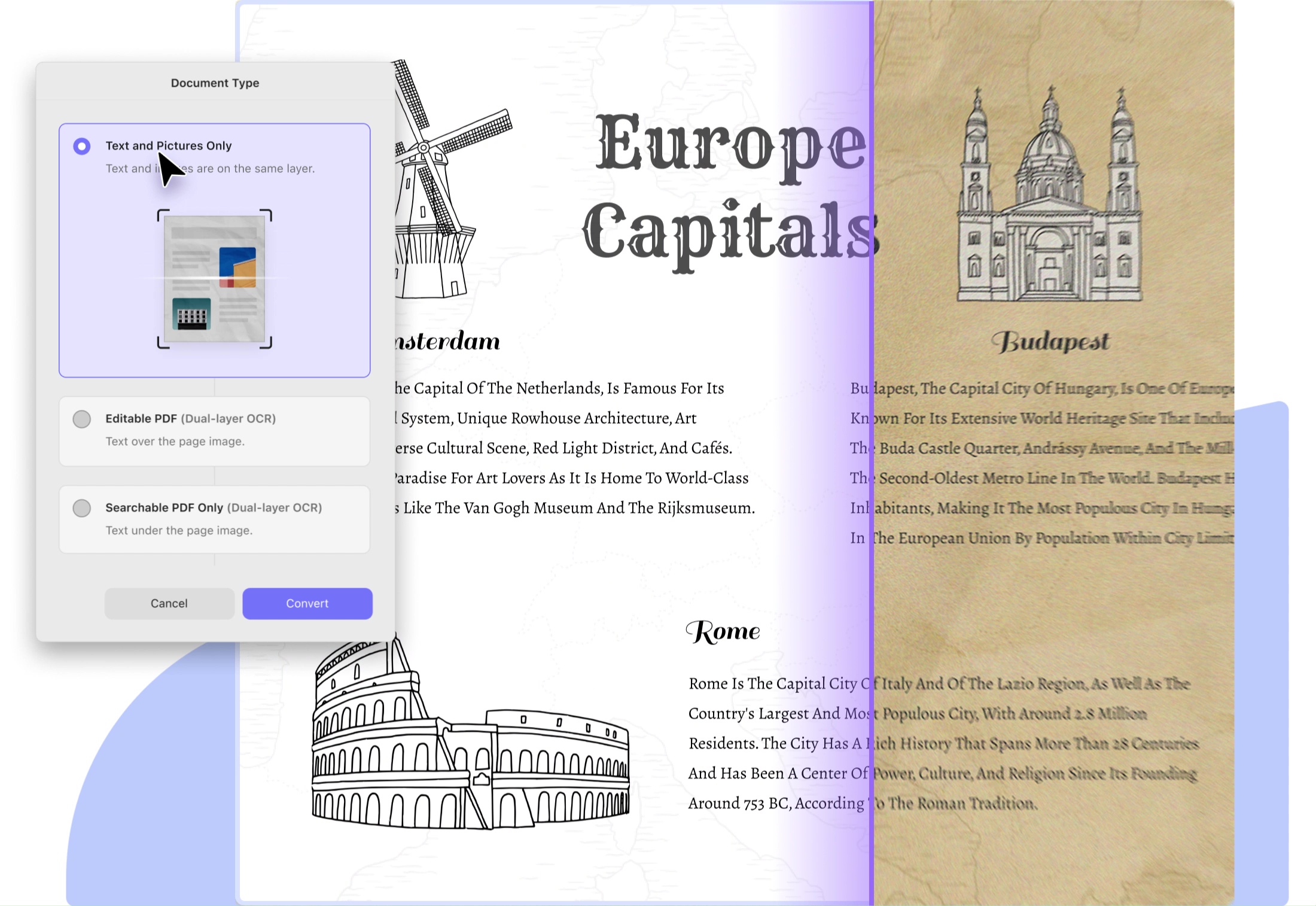Click the scanned document preview thumbnail
1316x906 pixels.
[214, 279]
